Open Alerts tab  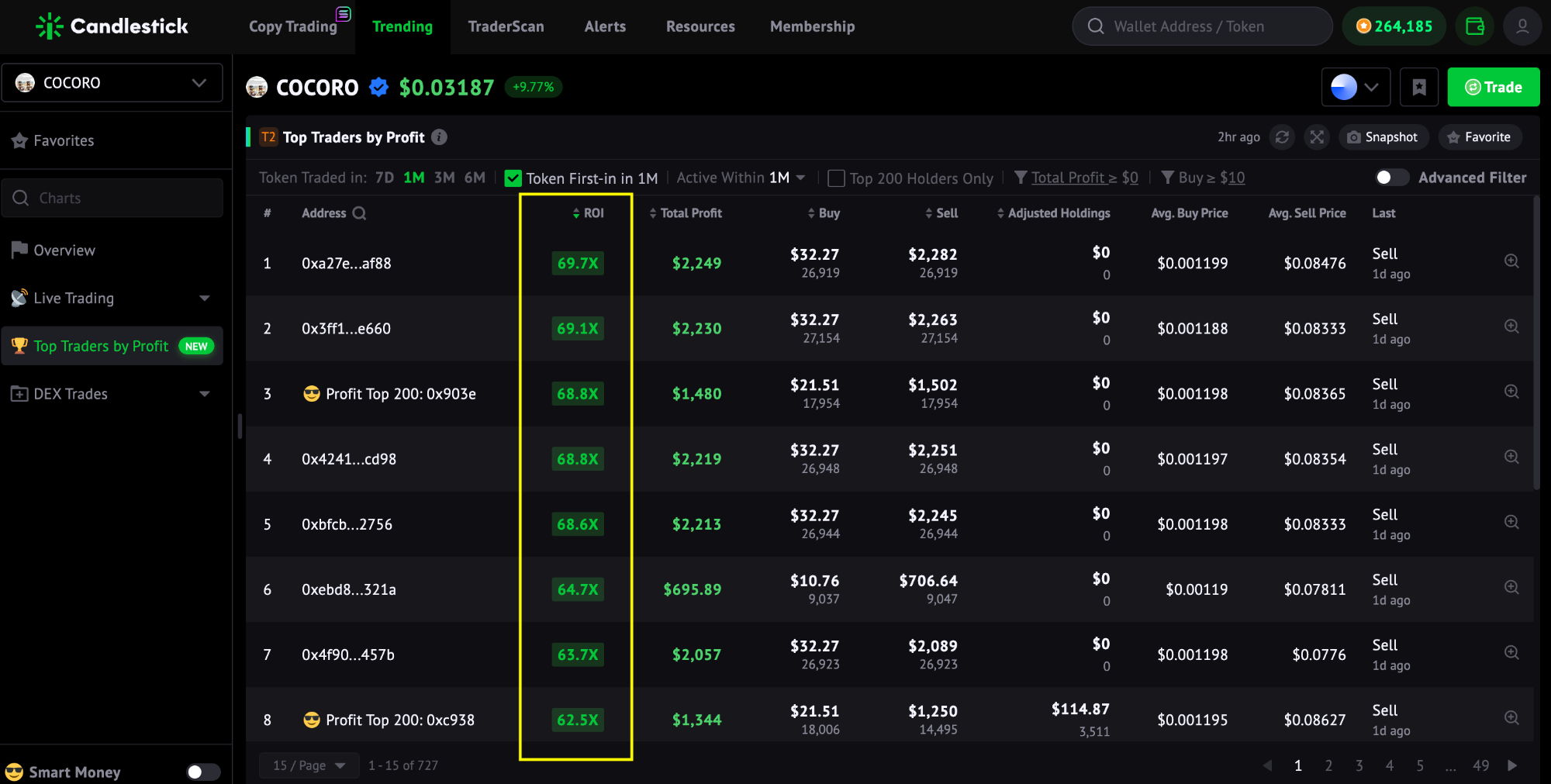605,26
